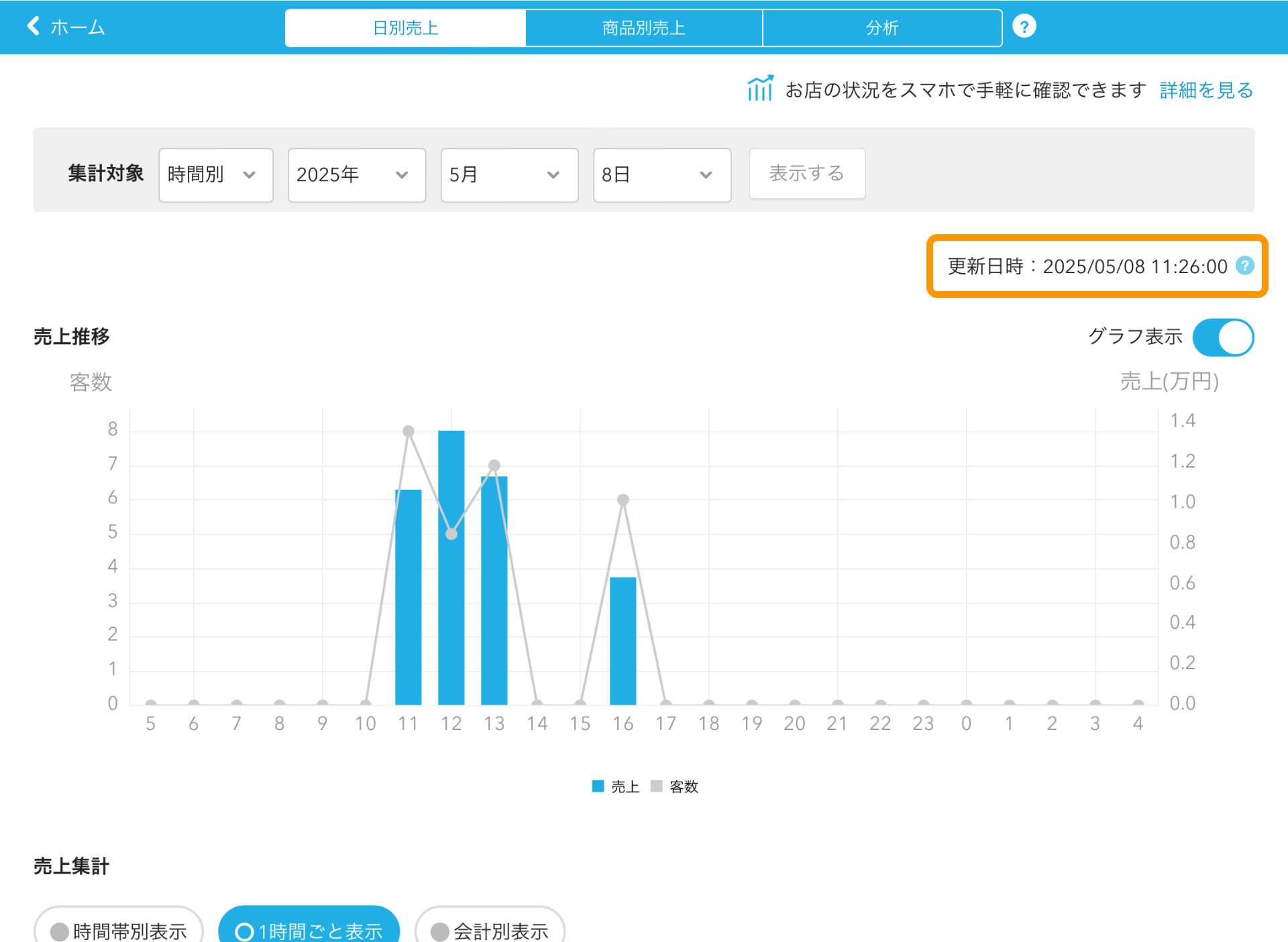Viewport: 1288px width, 942px height.
Task: Click the gray 客数 legend square
Action: point(656,786)
